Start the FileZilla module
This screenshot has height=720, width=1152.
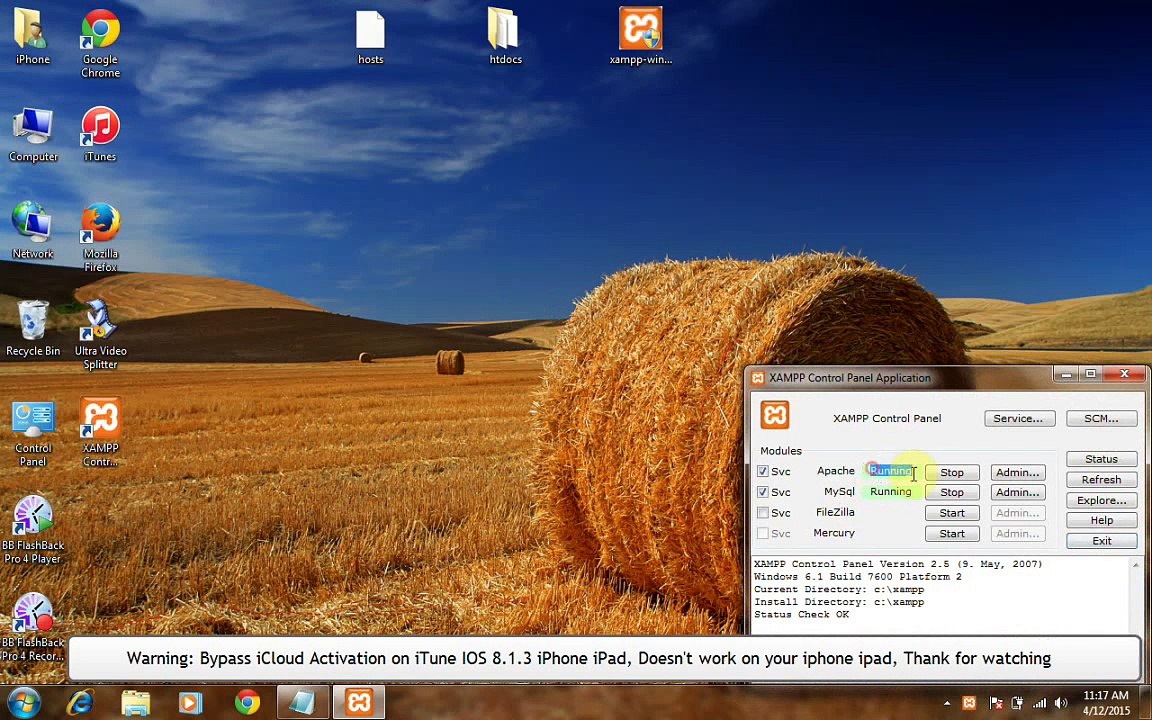point(951,513)
